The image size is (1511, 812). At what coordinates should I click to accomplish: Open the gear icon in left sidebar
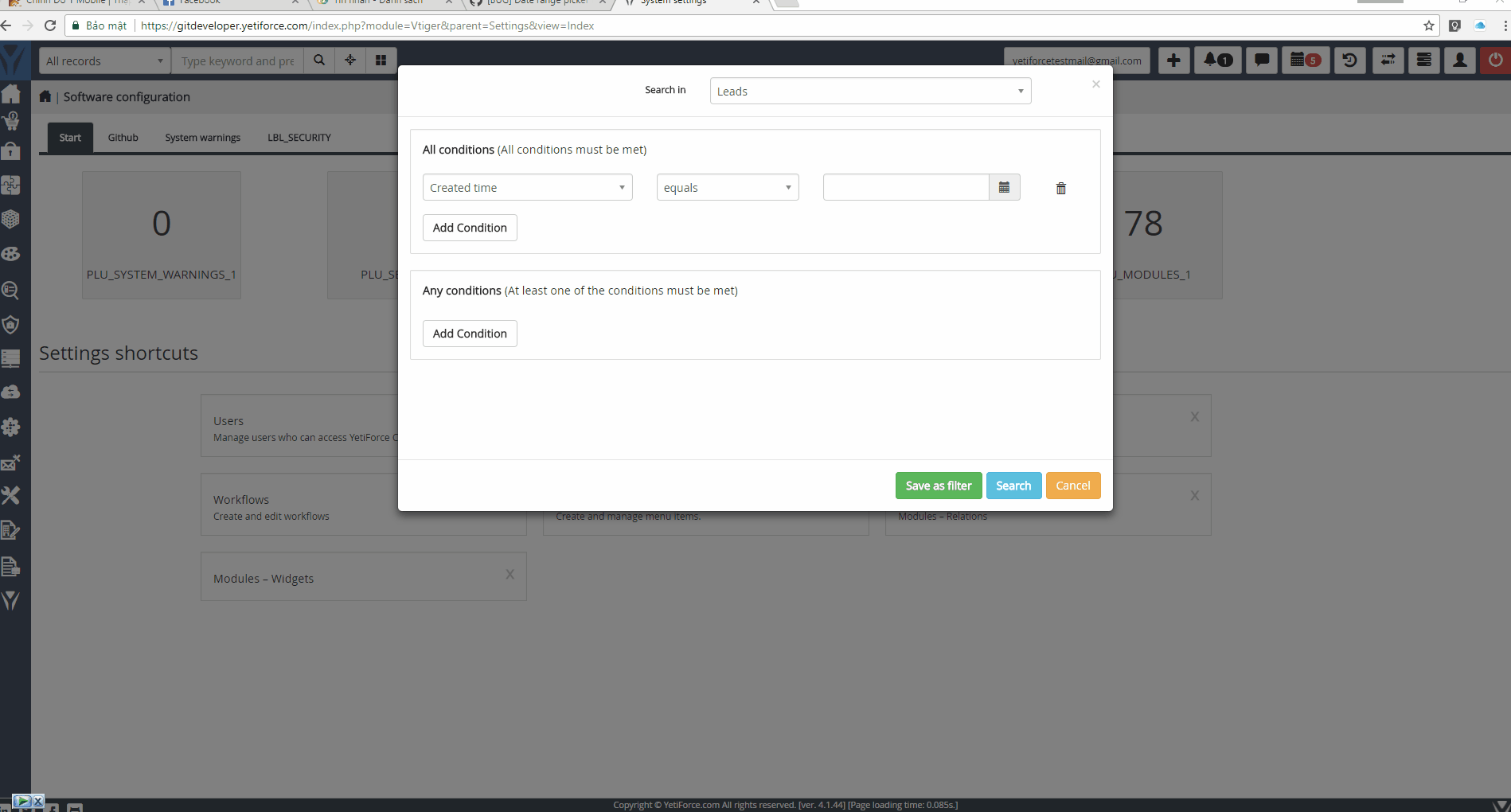coord(11,427)
